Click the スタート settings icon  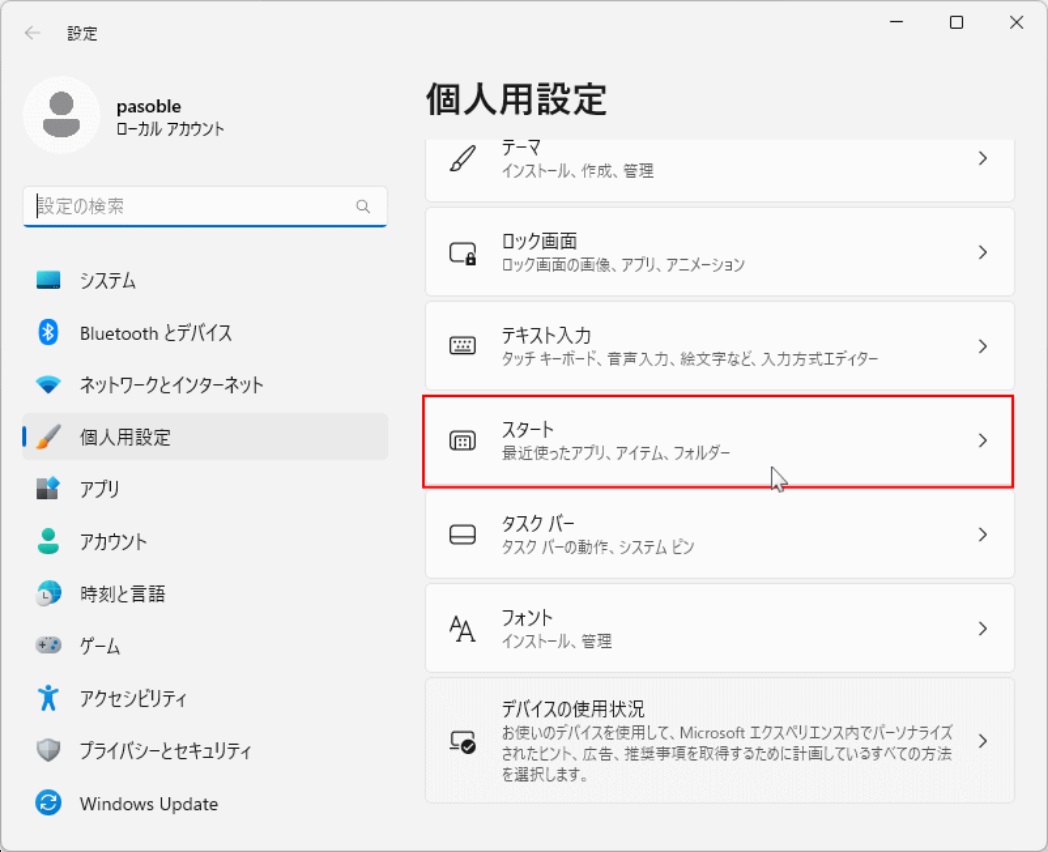pos(461,441)
